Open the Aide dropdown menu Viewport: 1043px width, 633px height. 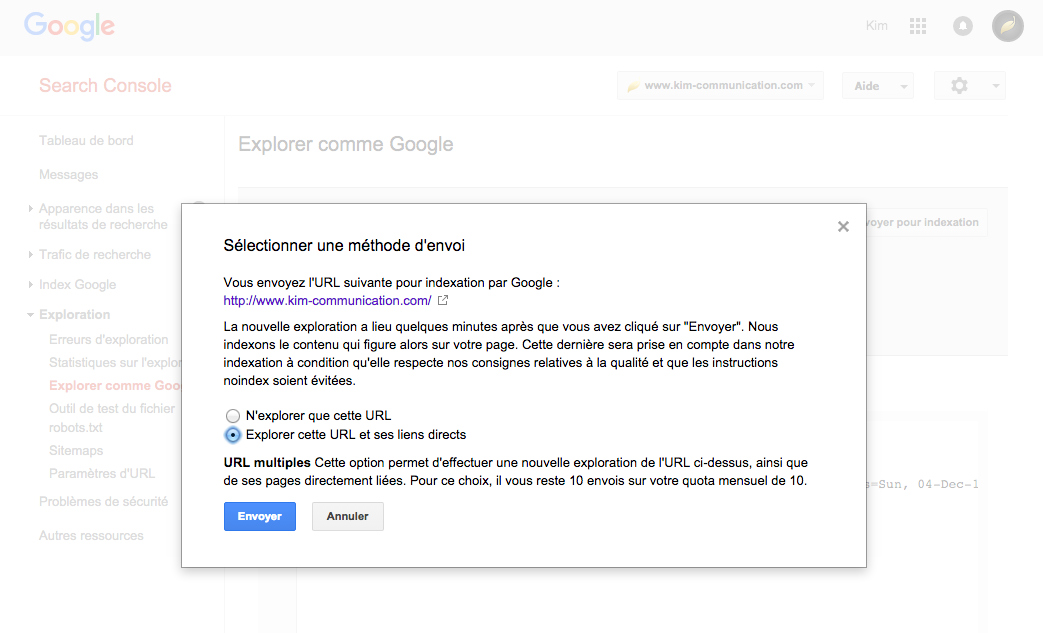877,86
